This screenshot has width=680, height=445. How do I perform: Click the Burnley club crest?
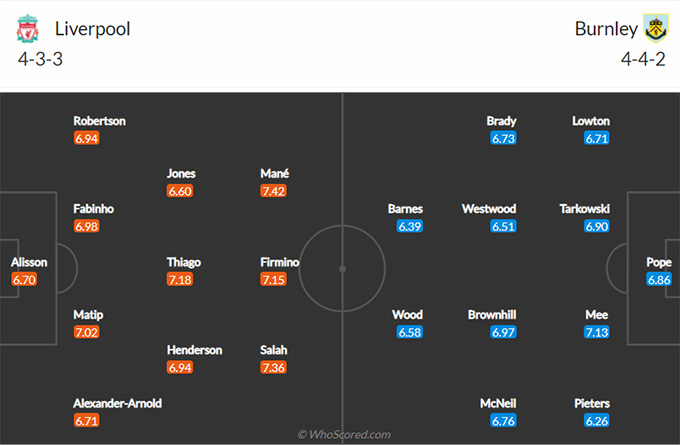pos(655,28)
